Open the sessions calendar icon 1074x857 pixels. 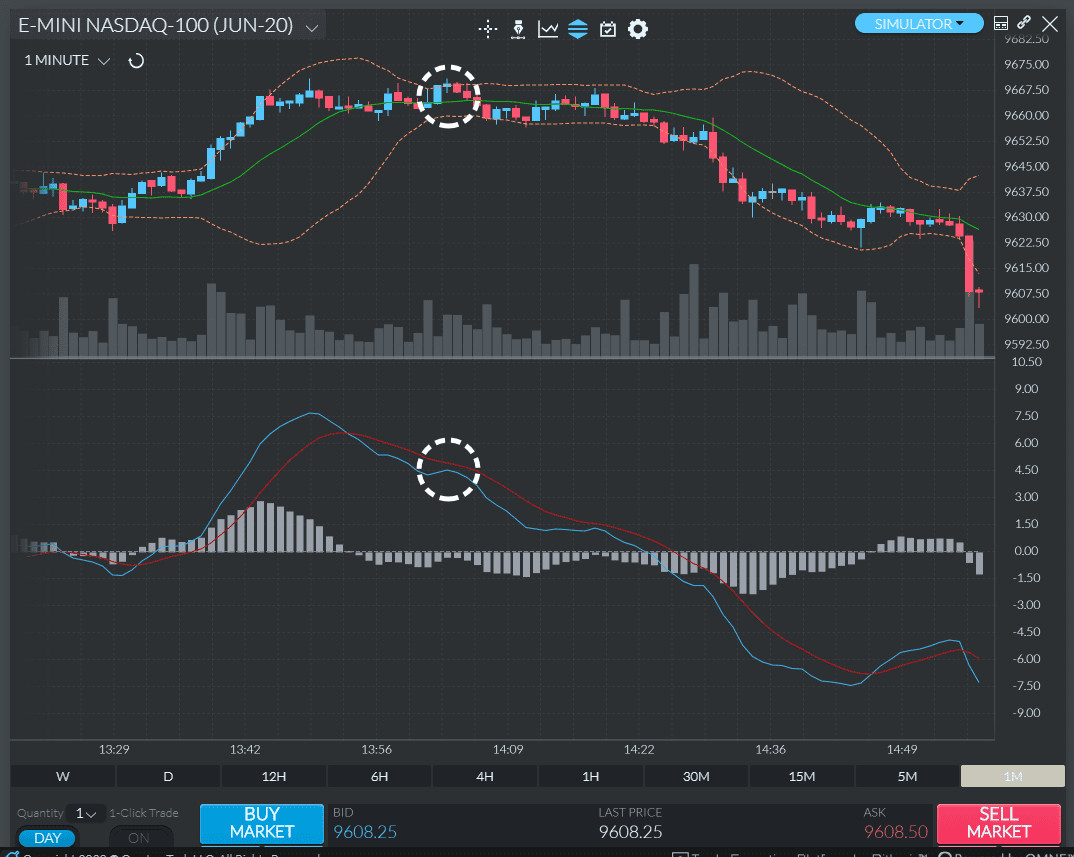tap(607, 29)
